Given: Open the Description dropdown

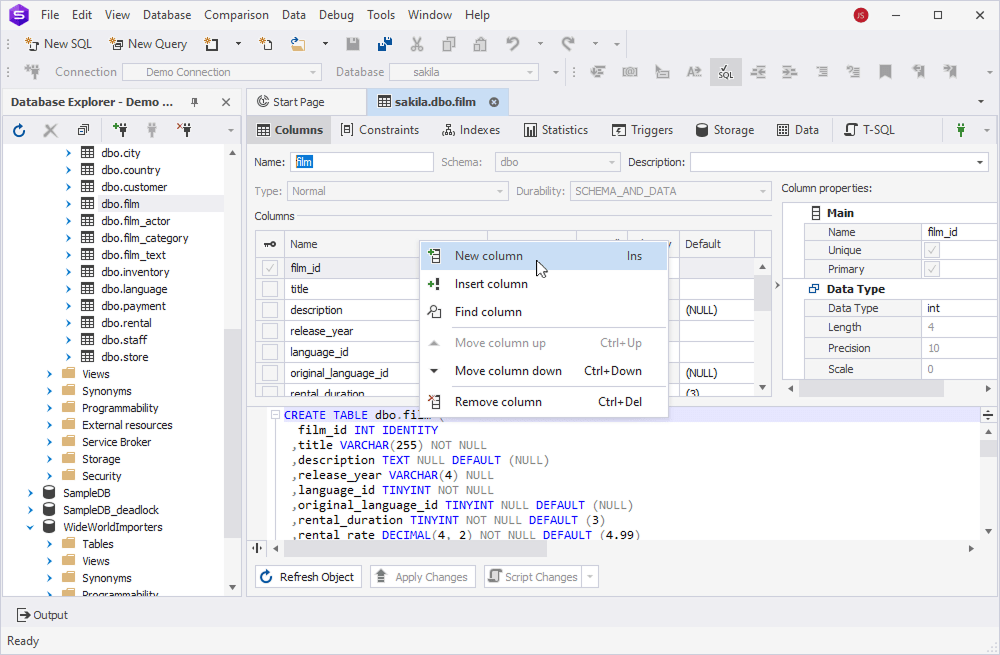Looking at the screenshot, I should (x=980, y=162).
